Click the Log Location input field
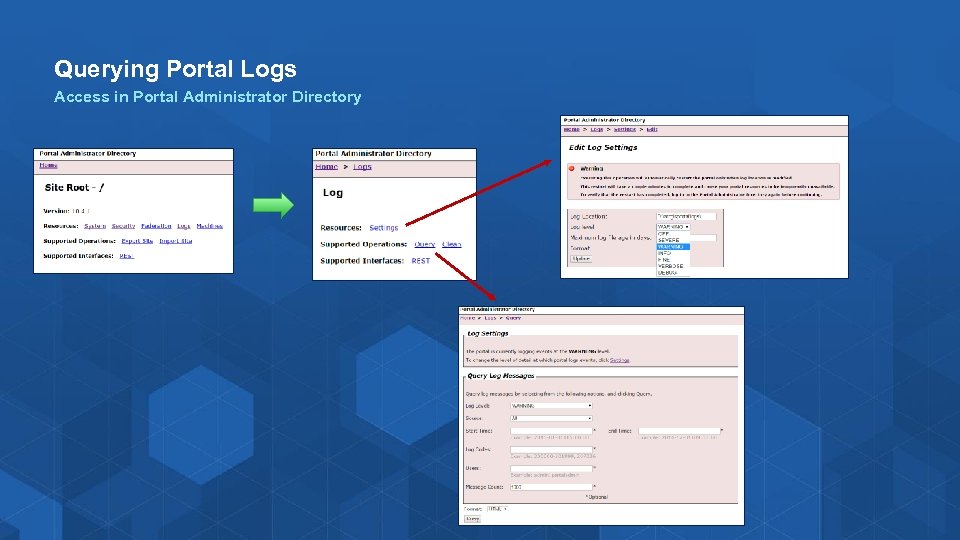Image resolution: width=960 pixels, height=540 pixels. (686, 216)
